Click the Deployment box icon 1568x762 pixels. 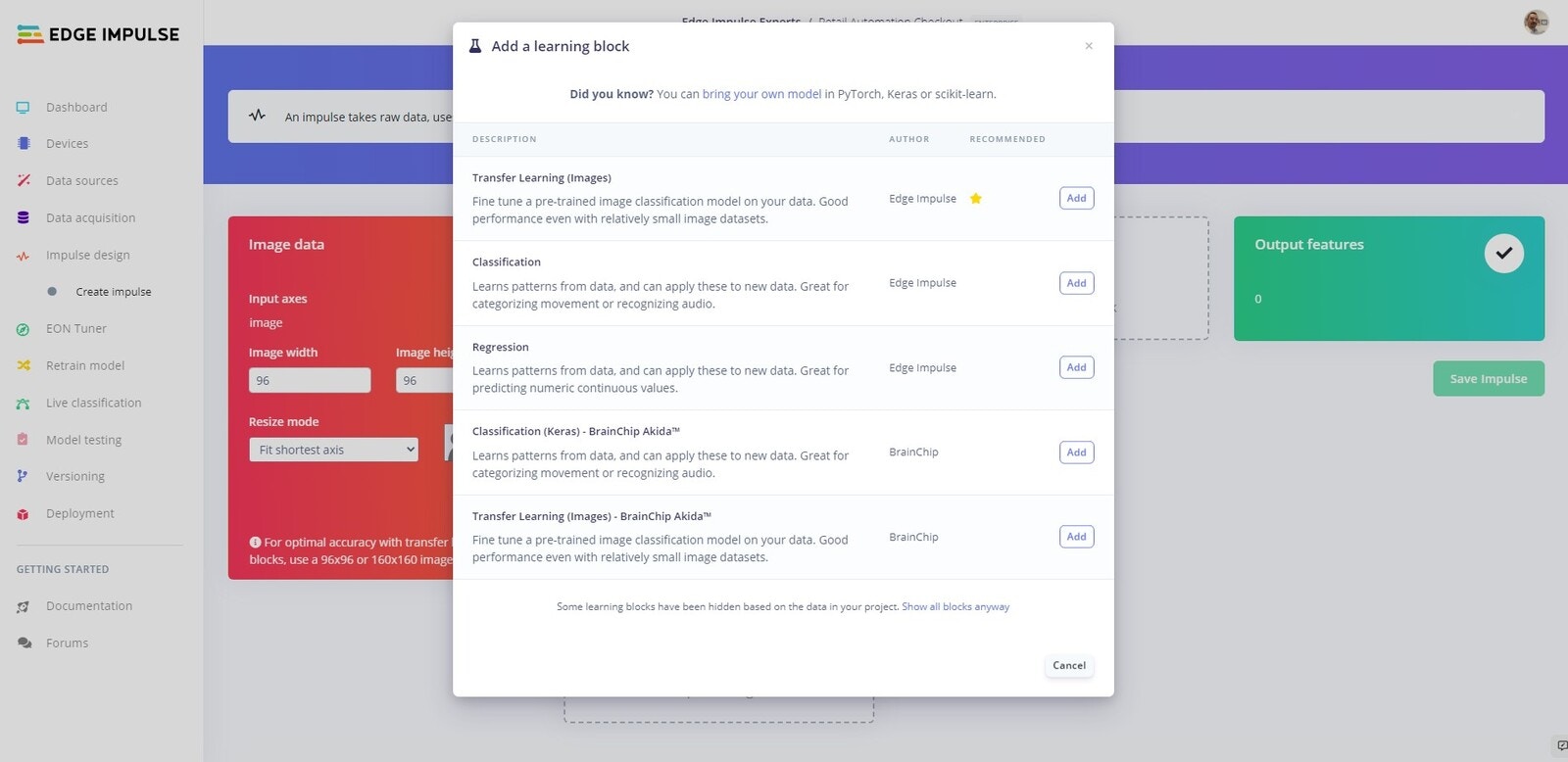point(24,513)
